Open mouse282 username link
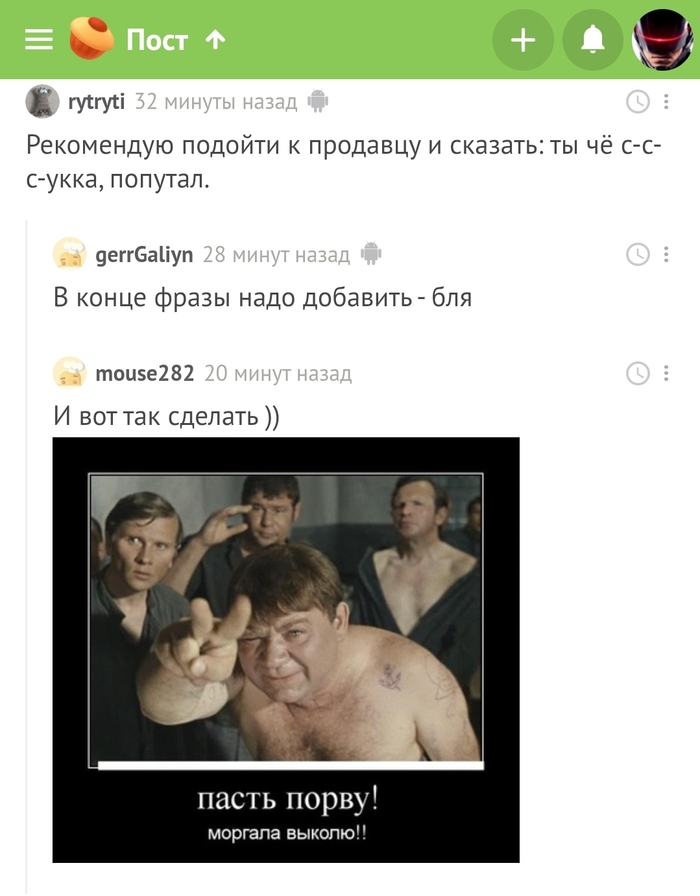Screen dimensions: 700x896 [x=145, y=373]
